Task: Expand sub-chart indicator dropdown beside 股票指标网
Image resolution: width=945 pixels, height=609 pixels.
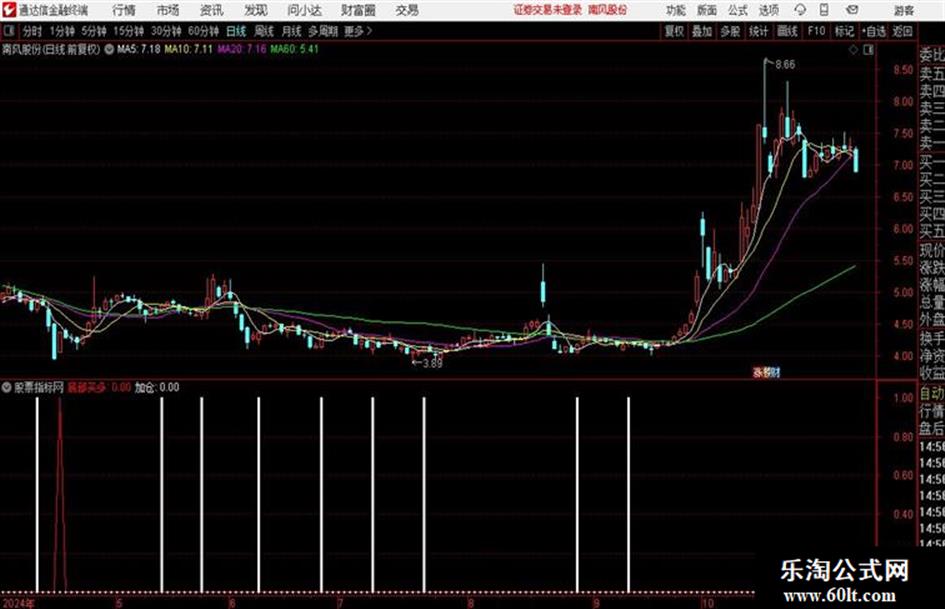Action: 7,387
